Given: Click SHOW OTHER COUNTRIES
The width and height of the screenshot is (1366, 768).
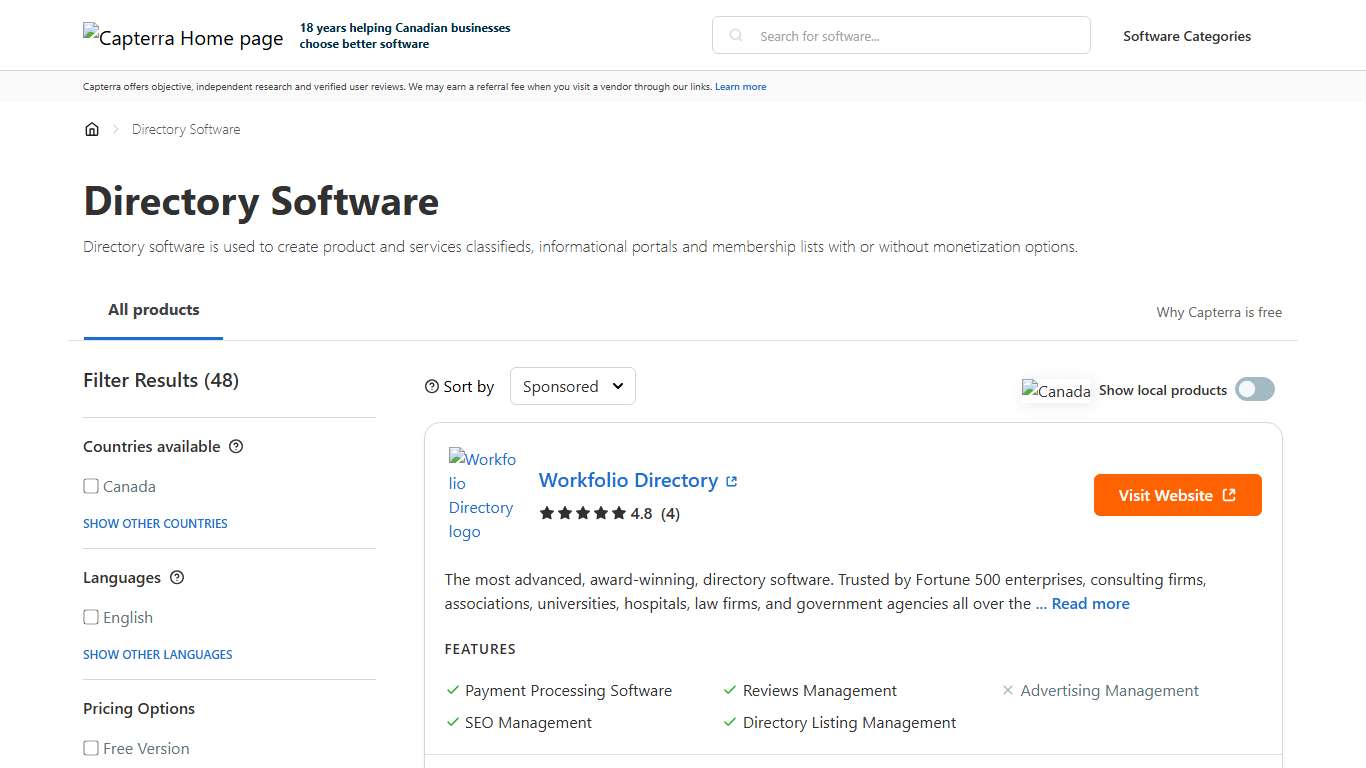Looking at the screenshot, I should 155,523.
